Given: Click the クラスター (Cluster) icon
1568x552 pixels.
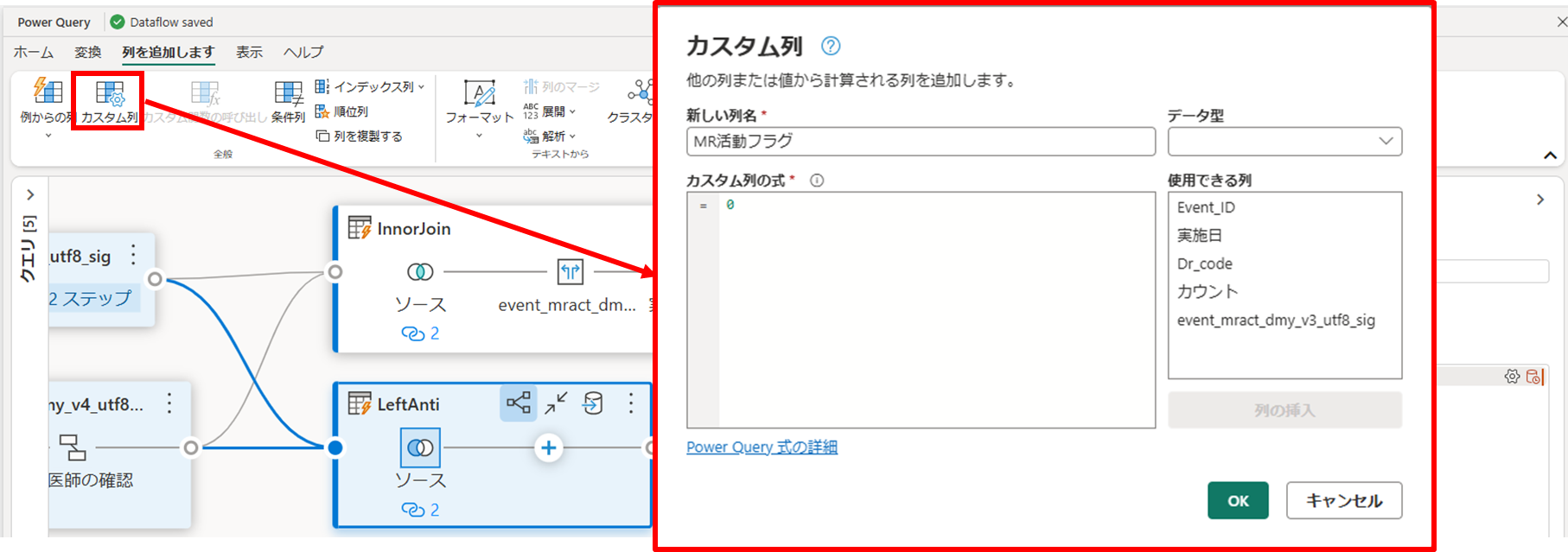Looking at the screenshot, I should coord(641,92).
